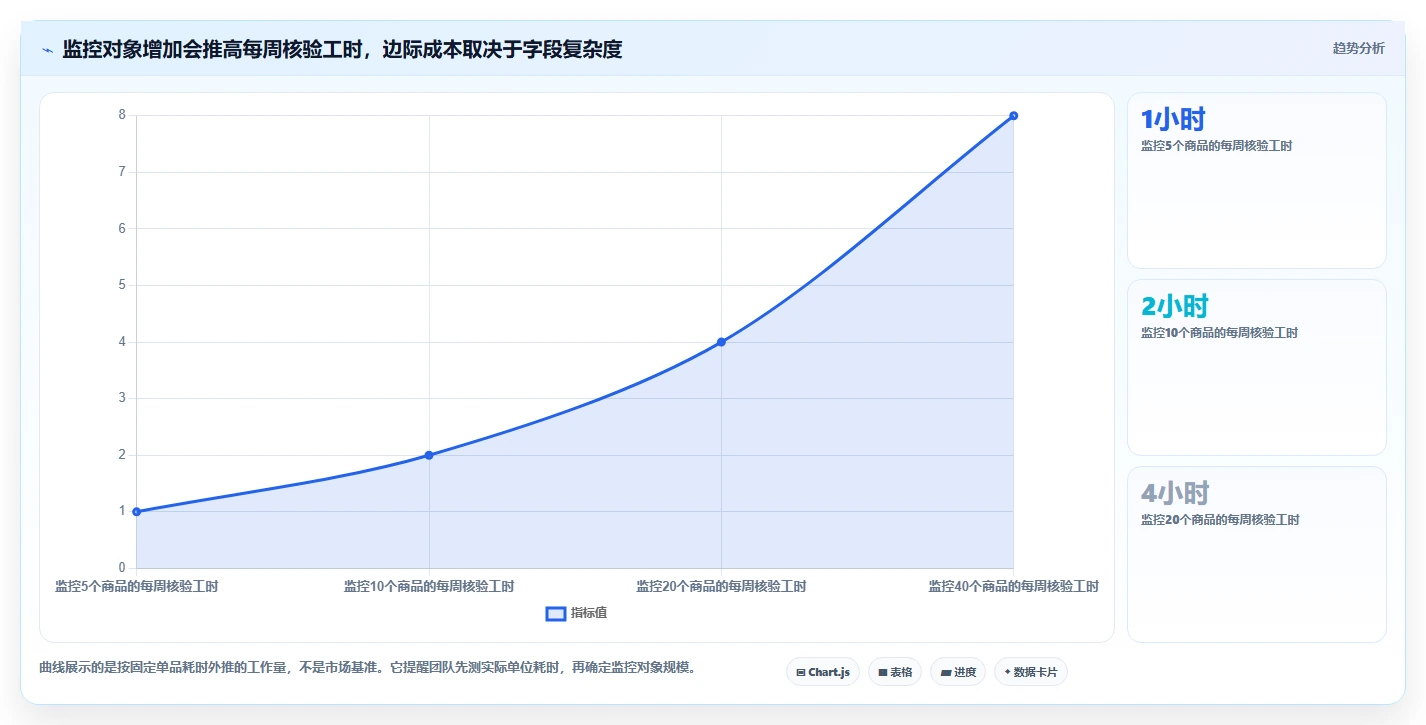Click the 趋势分析 label in the header
1426x725 pixels.
click(1358, 48)
